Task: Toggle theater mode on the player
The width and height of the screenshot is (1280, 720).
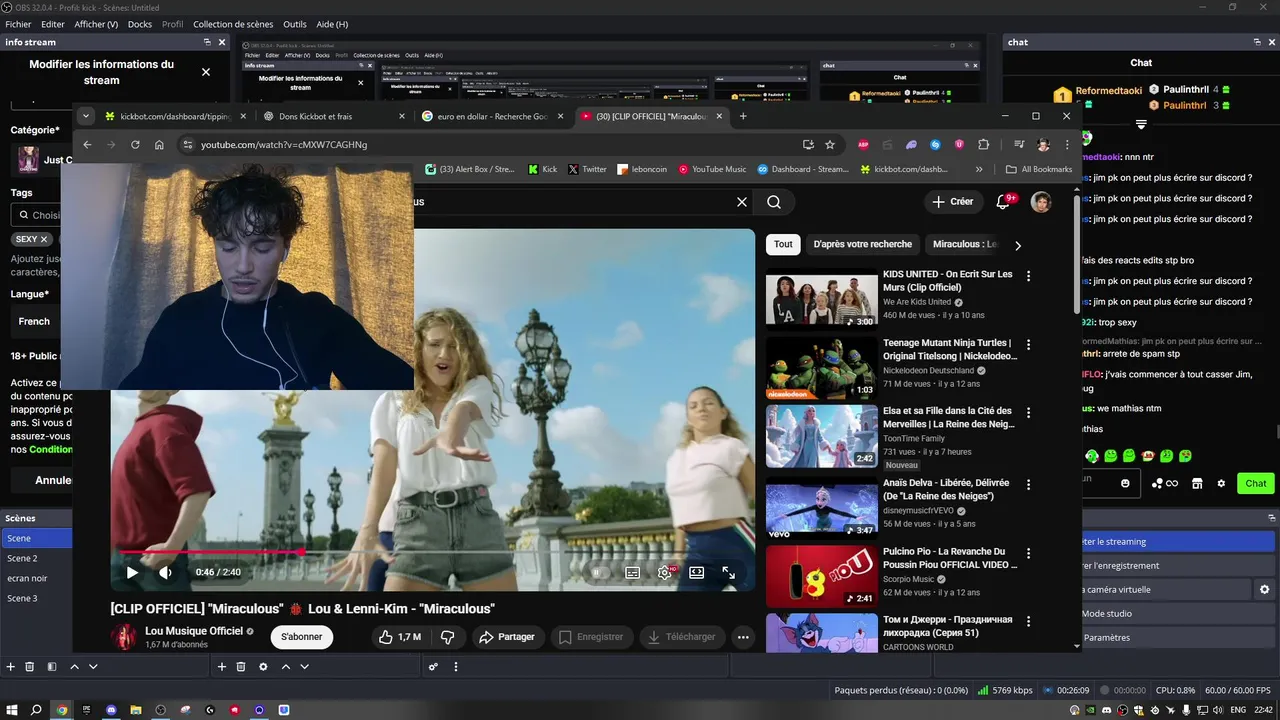Action: click(x=696, y=573)
